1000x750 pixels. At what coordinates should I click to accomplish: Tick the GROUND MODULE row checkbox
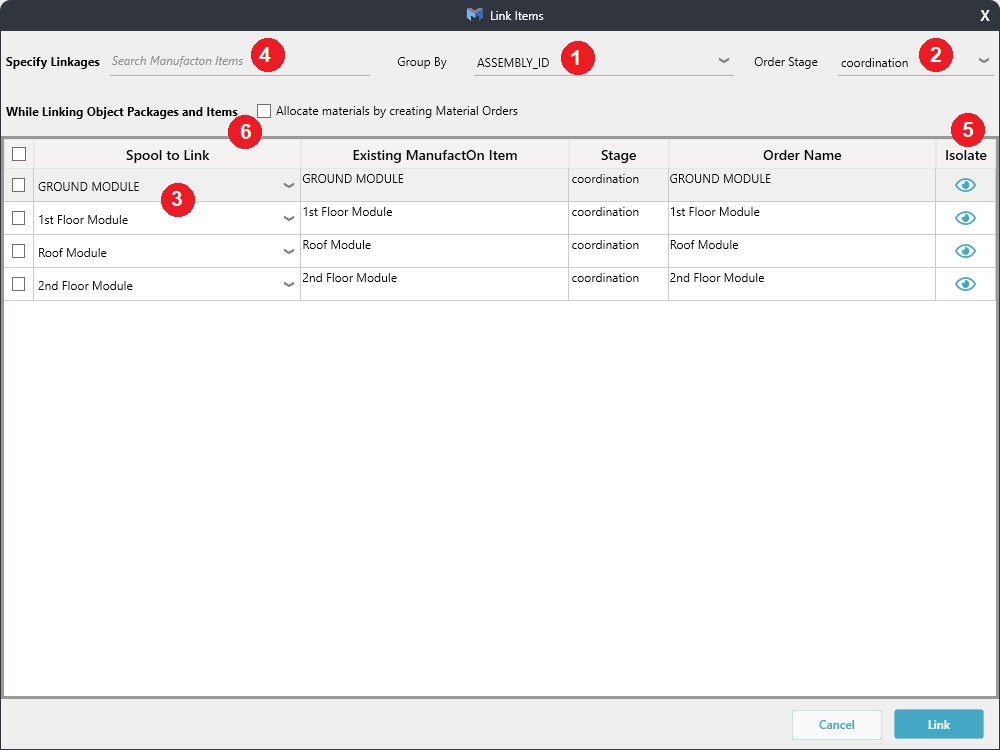tap(19, 185)
